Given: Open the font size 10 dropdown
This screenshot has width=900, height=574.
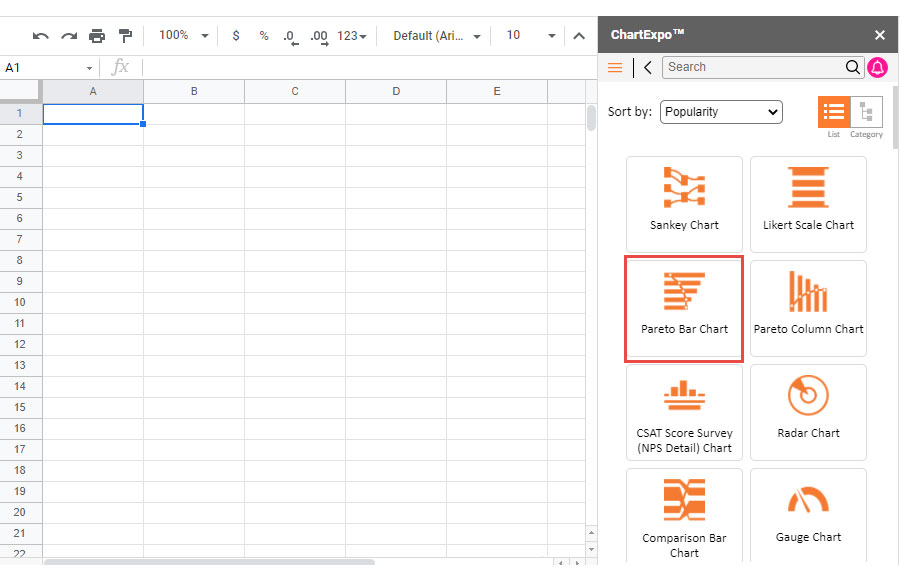Looking at the screenshot, I should pyautogui.click(x=531, y=36).
